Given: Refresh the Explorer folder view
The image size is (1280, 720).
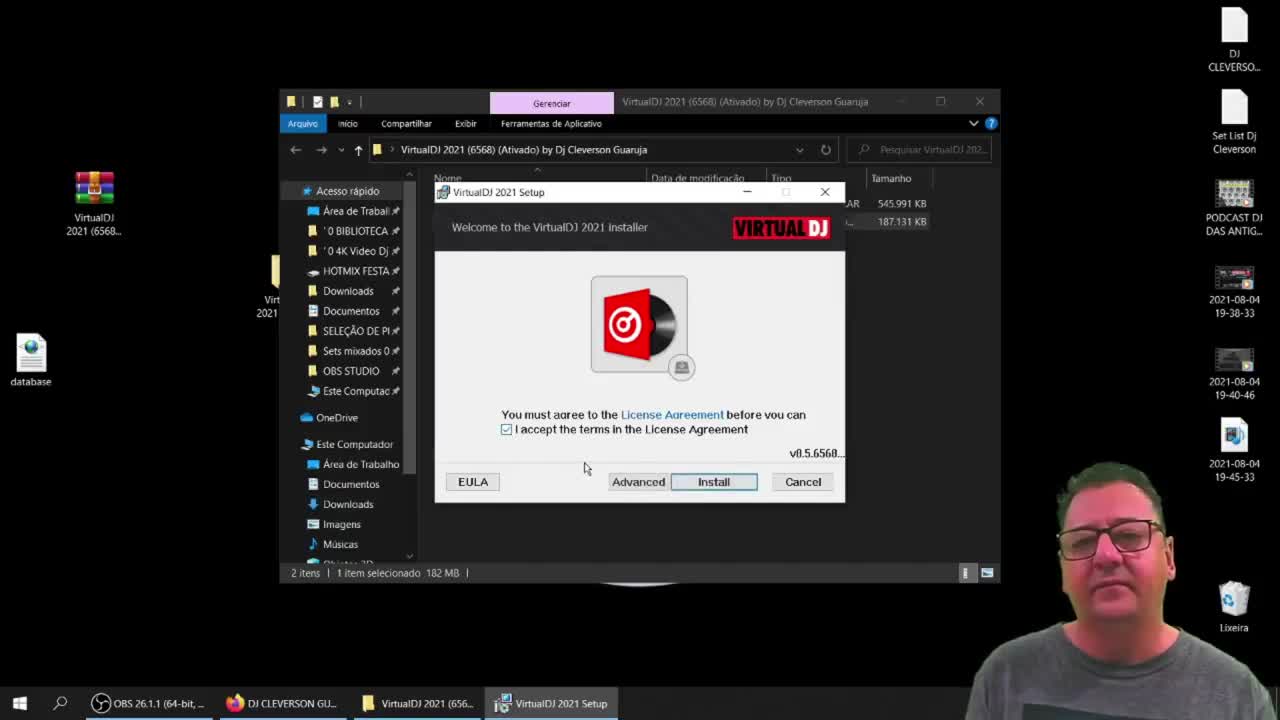Looking at the screenshot, I should [x=826, y=150].
